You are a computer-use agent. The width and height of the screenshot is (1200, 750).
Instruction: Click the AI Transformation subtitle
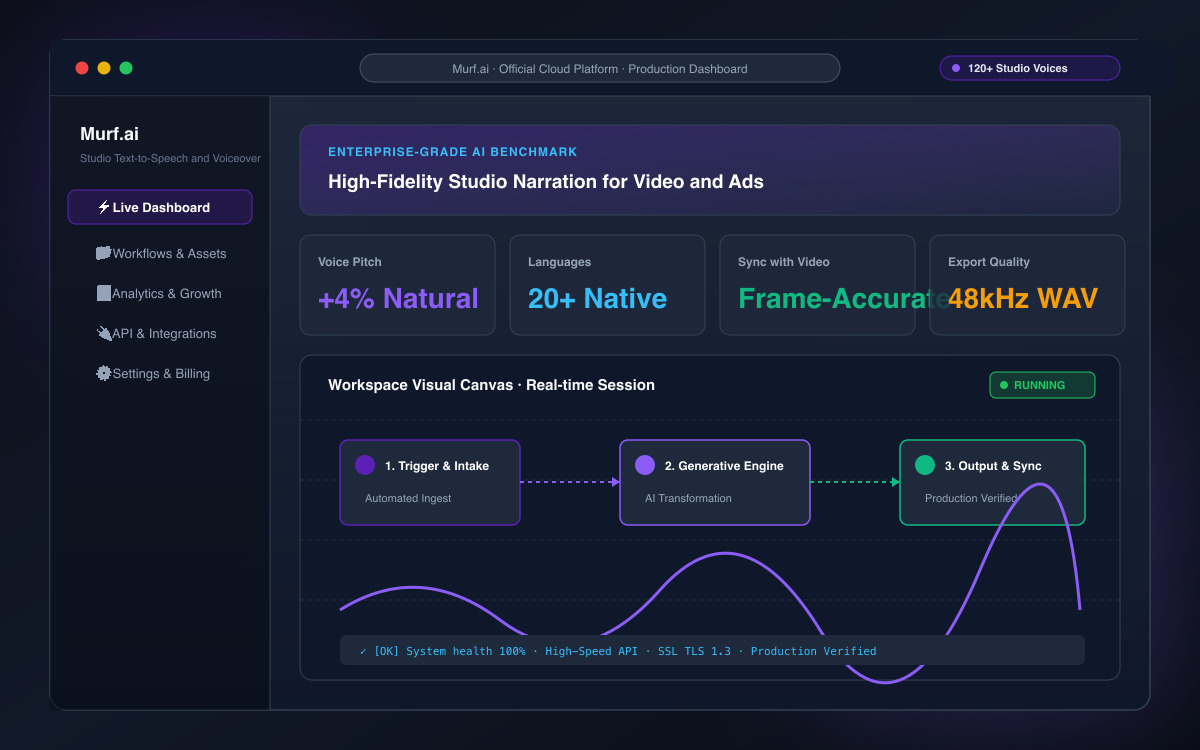tap(688, 498)
